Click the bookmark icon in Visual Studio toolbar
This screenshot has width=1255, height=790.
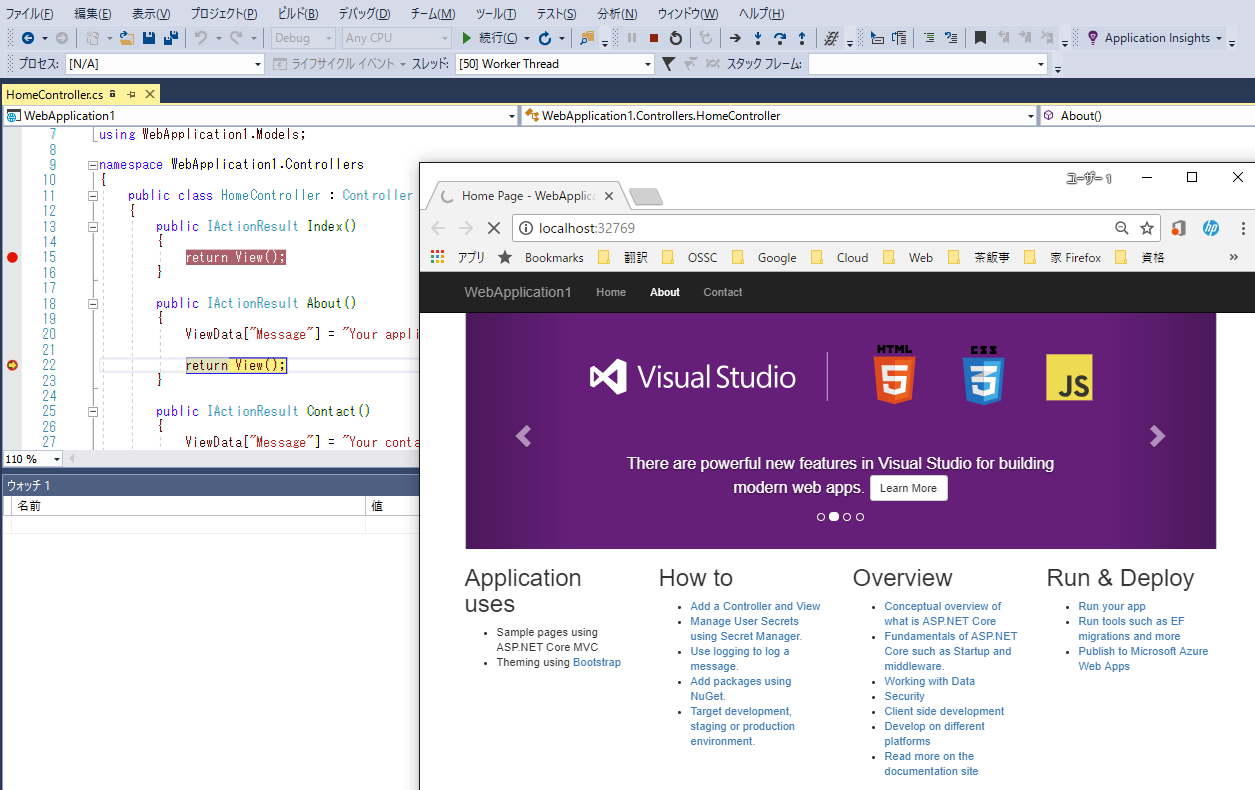[x=980, y=38]
